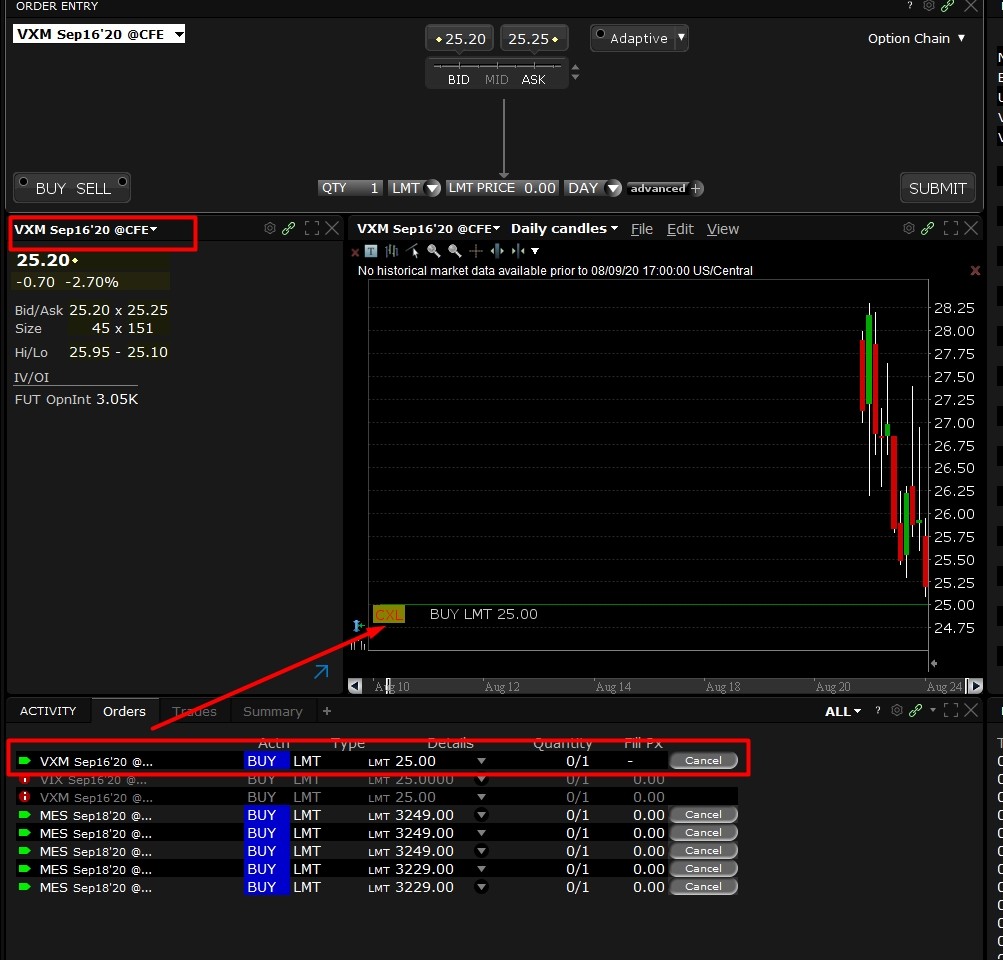Open Order Entry help question mark
1003x960 pixels.
tap(910, 6)
